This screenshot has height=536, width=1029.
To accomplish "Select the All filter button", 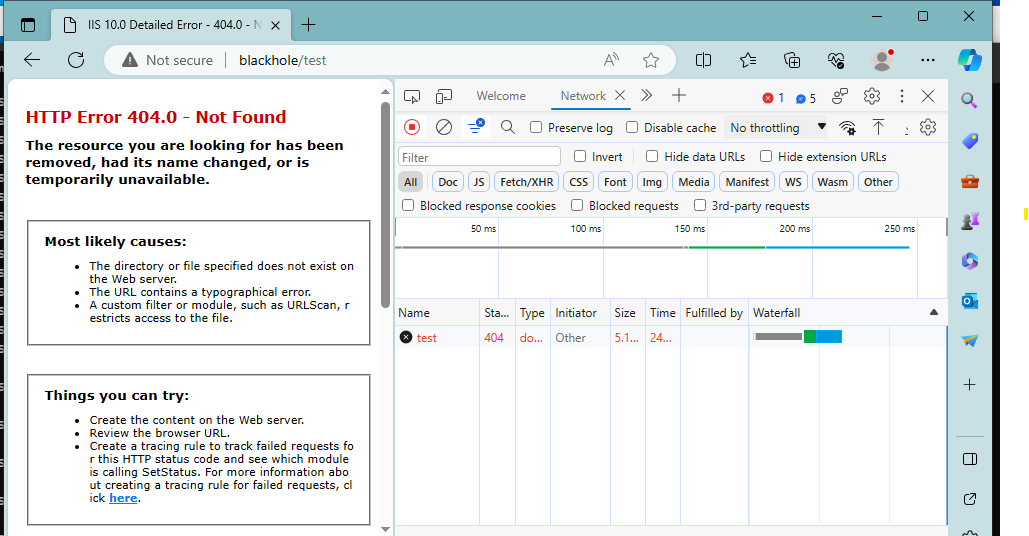I will (411, 182).
